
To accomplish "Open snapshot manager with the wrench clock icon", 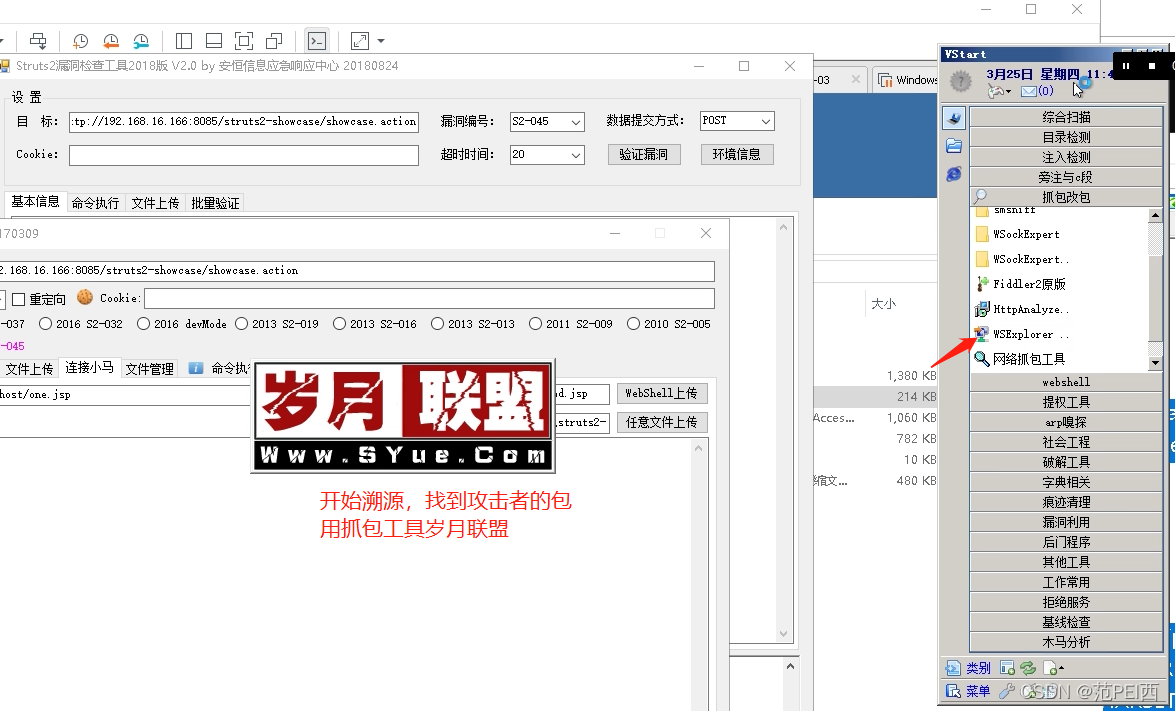I will (x=141, y=40).
